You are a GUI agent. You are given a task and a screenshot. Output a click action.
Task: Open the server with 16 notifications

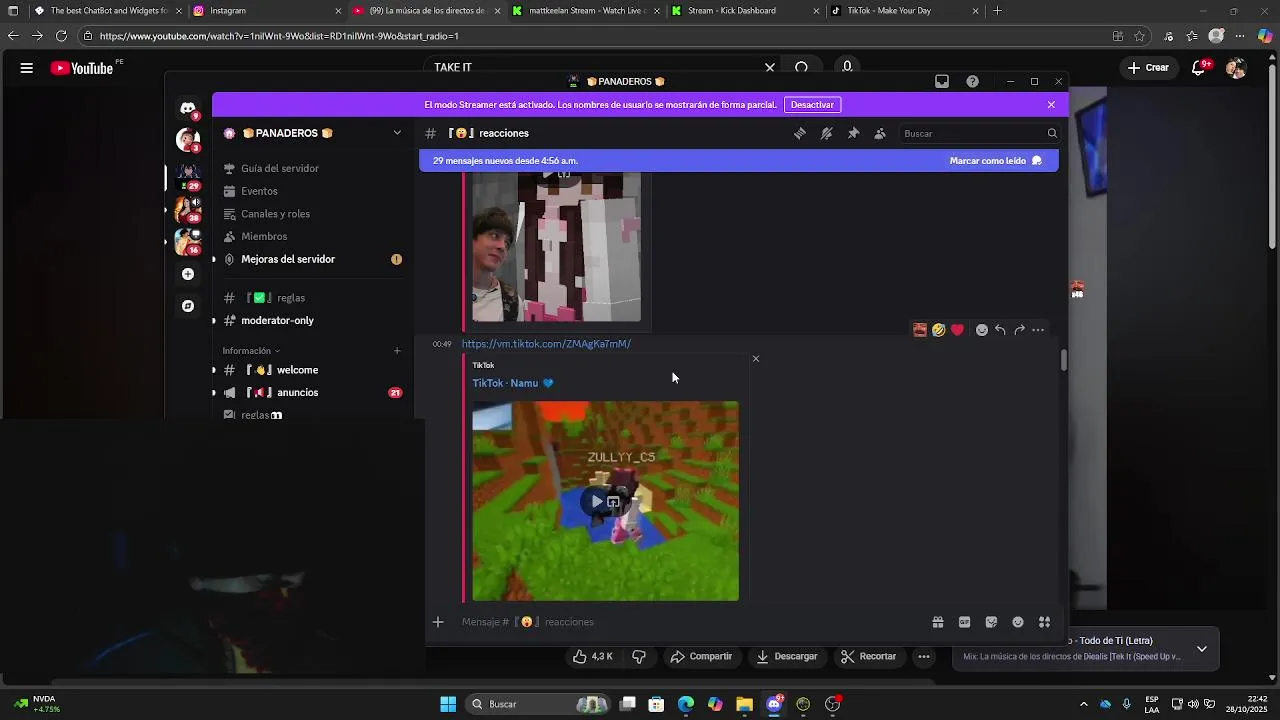pyautogui.click(x=188, y=241)
